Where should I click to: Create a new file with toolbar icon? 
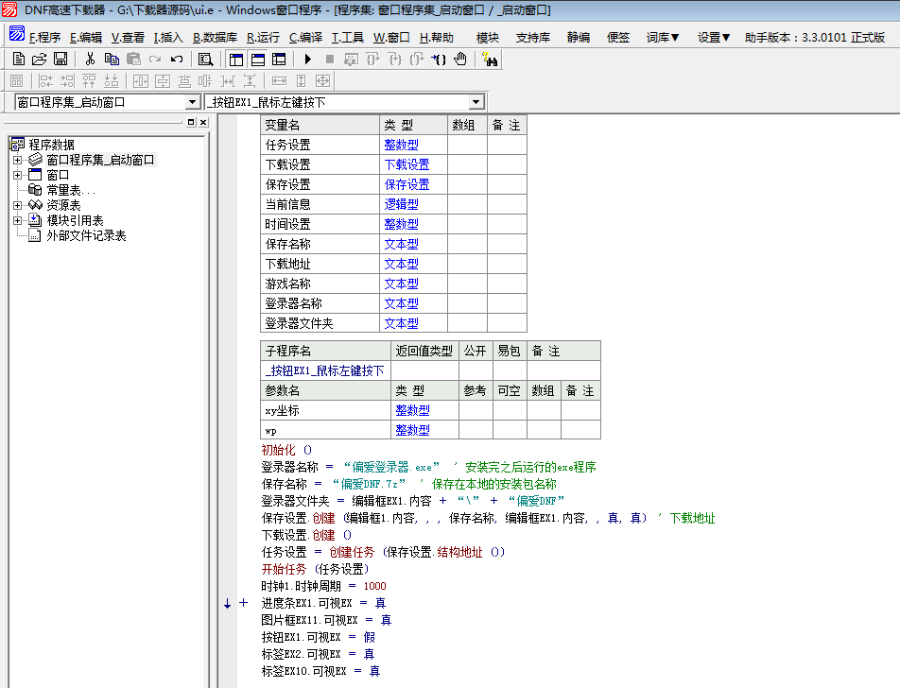18,59
